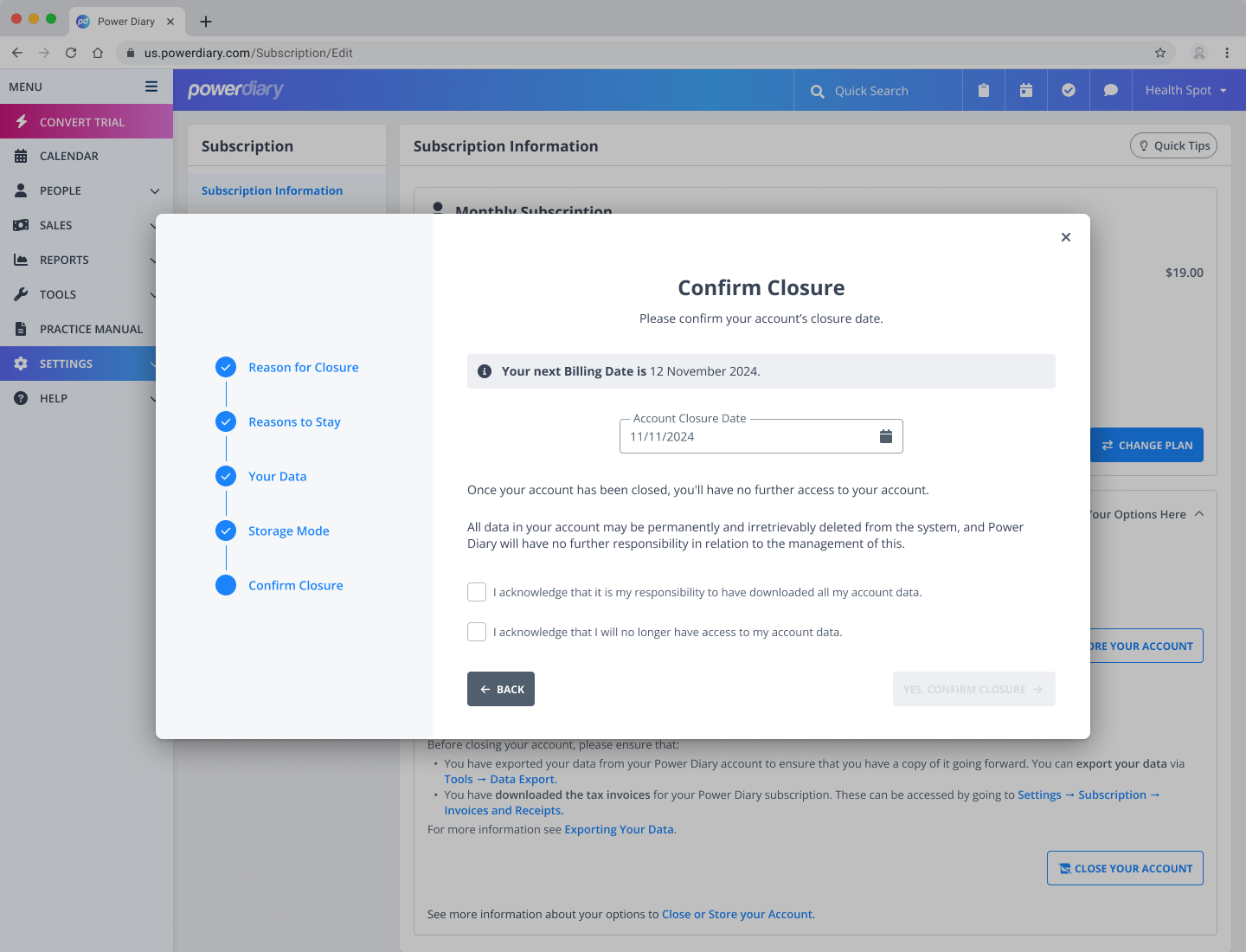
Task: Open date picker calendar icon in closure field
Action: point(885,436)
